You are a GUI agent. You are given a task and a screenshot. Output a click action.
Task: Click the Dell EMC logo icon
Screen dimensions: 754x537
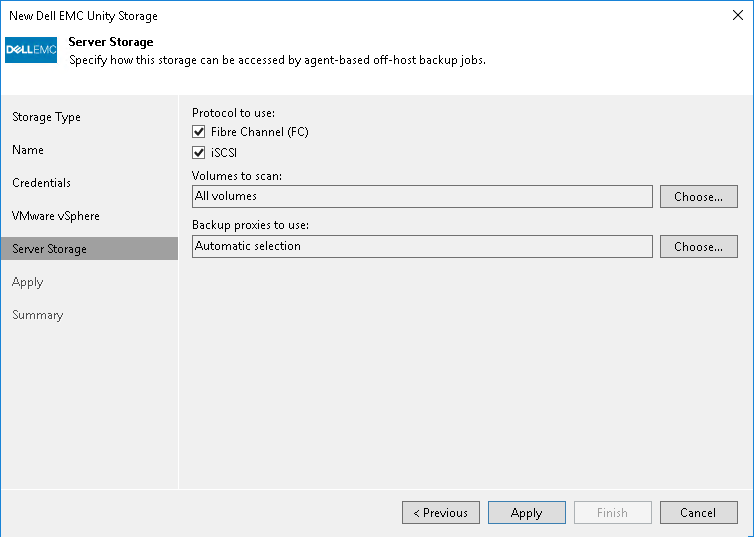pyautogui.click(x=31, y=49)
